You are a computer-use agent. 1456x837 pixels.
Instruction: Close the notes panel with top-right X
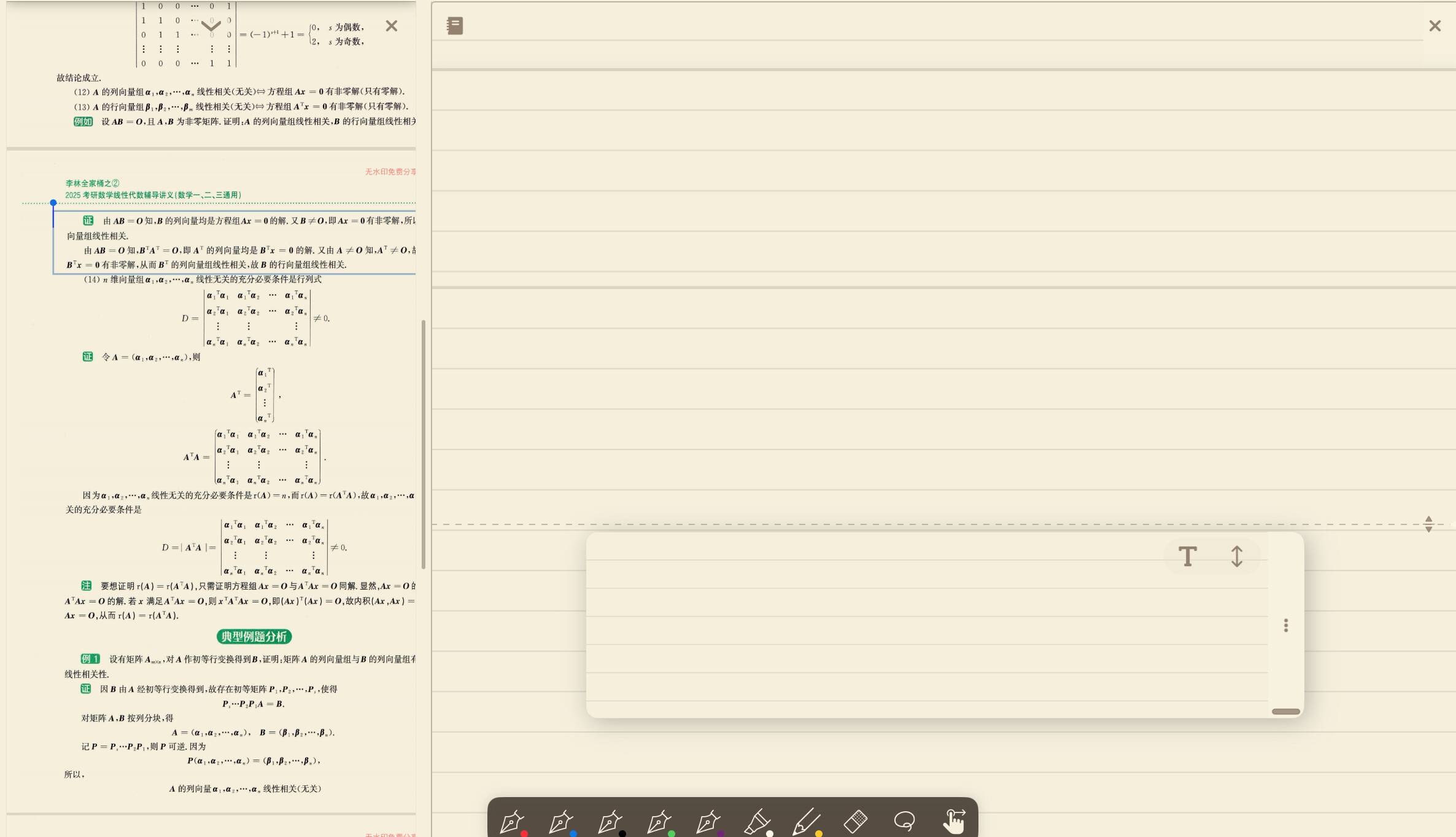(1435, 26)
